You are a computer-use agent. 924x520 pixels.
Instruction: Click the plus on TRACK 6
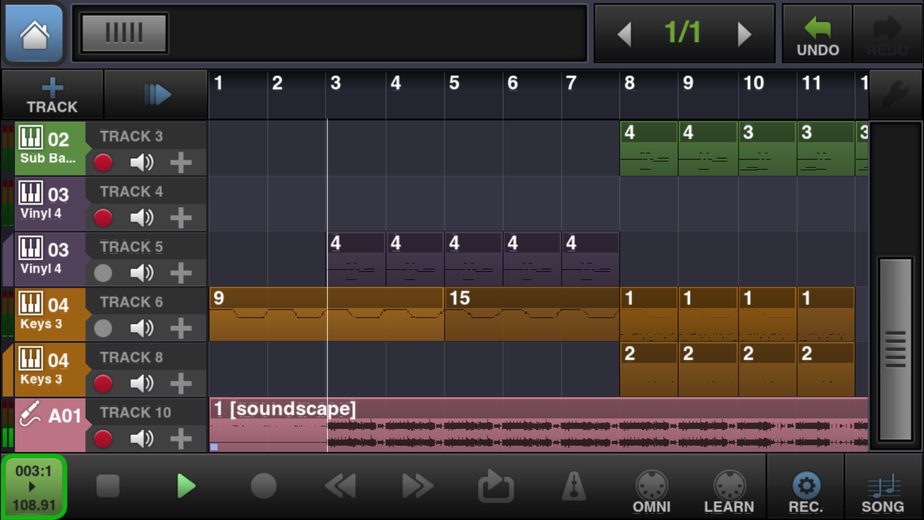point(181,328)
